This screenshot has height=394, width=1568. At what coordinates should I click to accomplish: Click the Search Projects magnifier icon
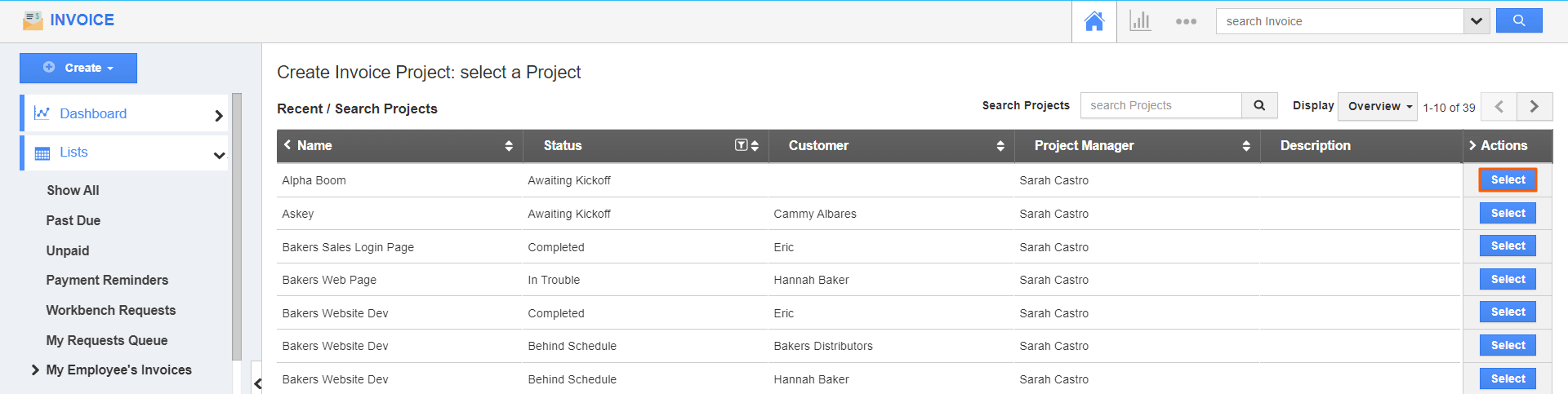[x=1259, y=105]
